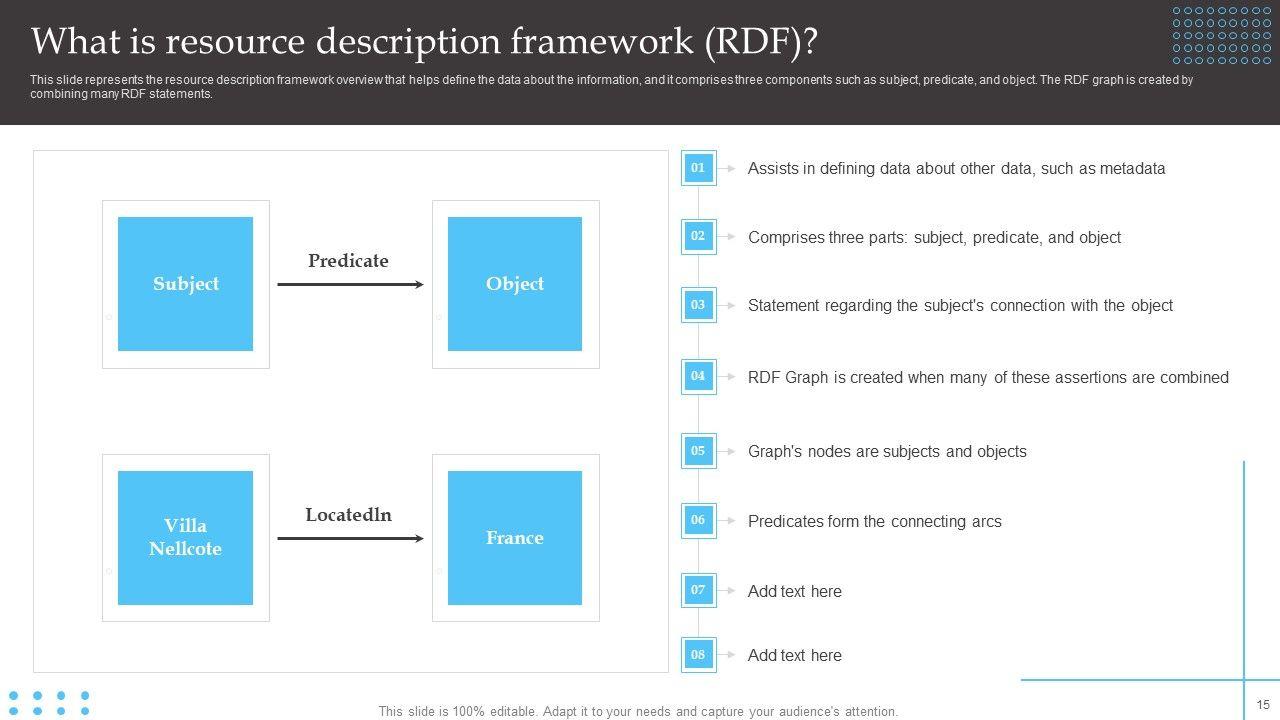Click the 07 numbered square
The image size is (1280, 720).
(x=698, y=590)
